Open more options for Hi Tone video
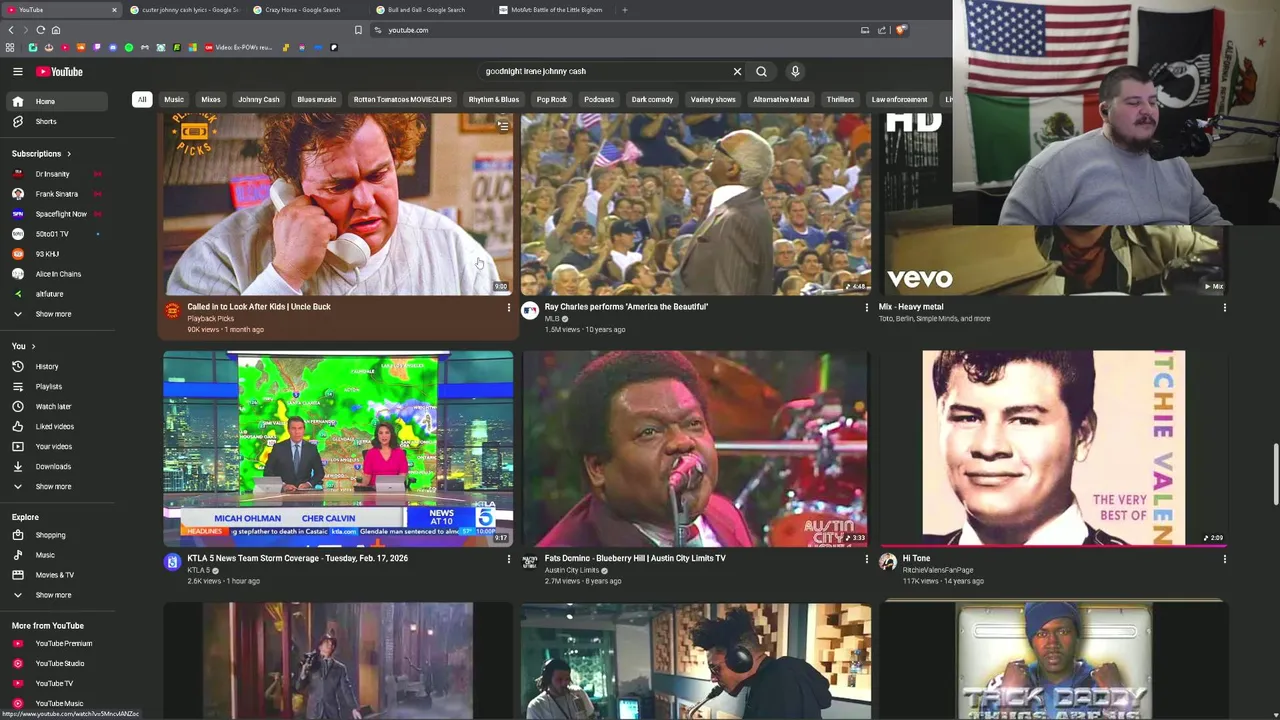The image size is (1280, 720). point(1224,559)
